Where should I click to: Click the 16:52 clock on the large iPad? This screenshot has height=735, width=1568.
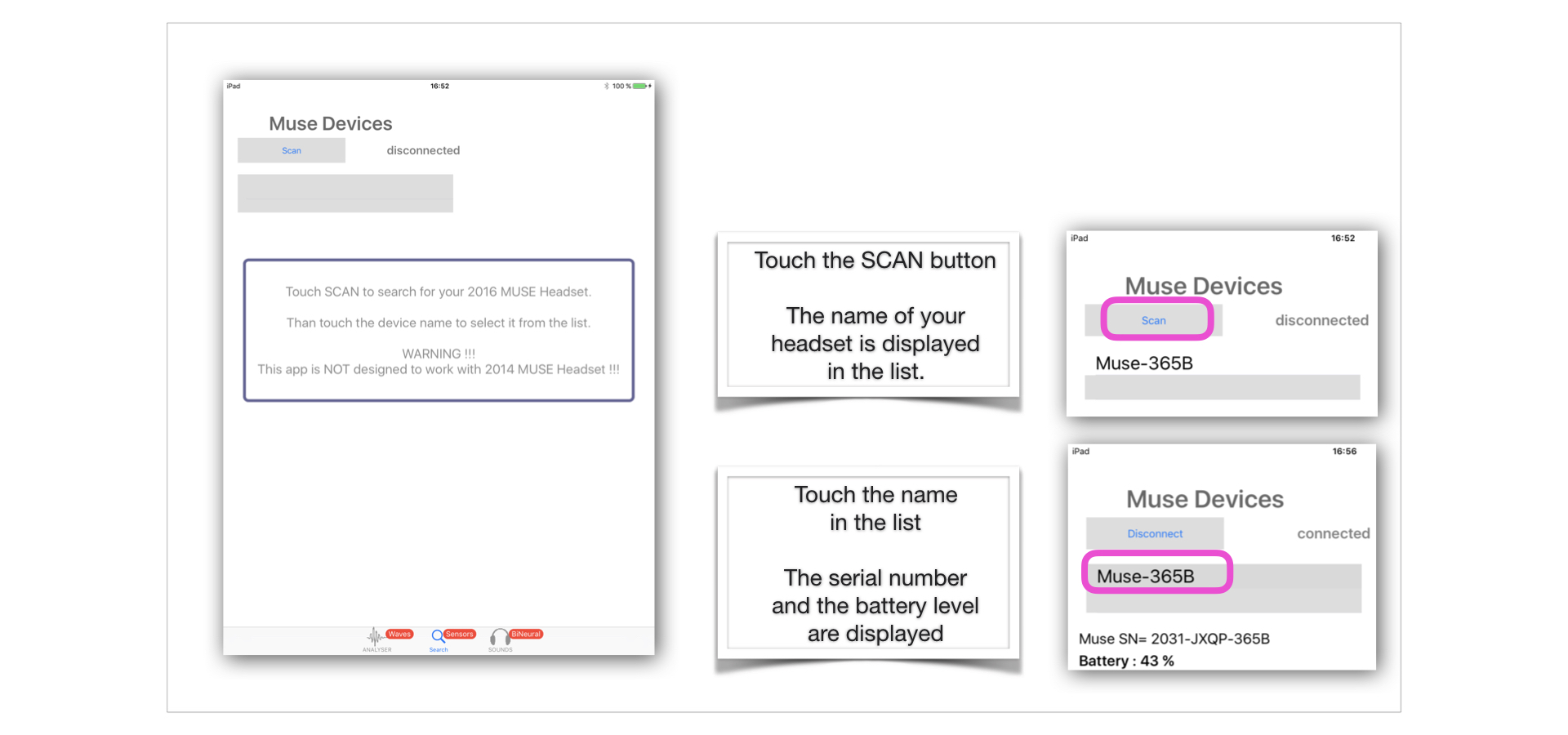(439, 86)
